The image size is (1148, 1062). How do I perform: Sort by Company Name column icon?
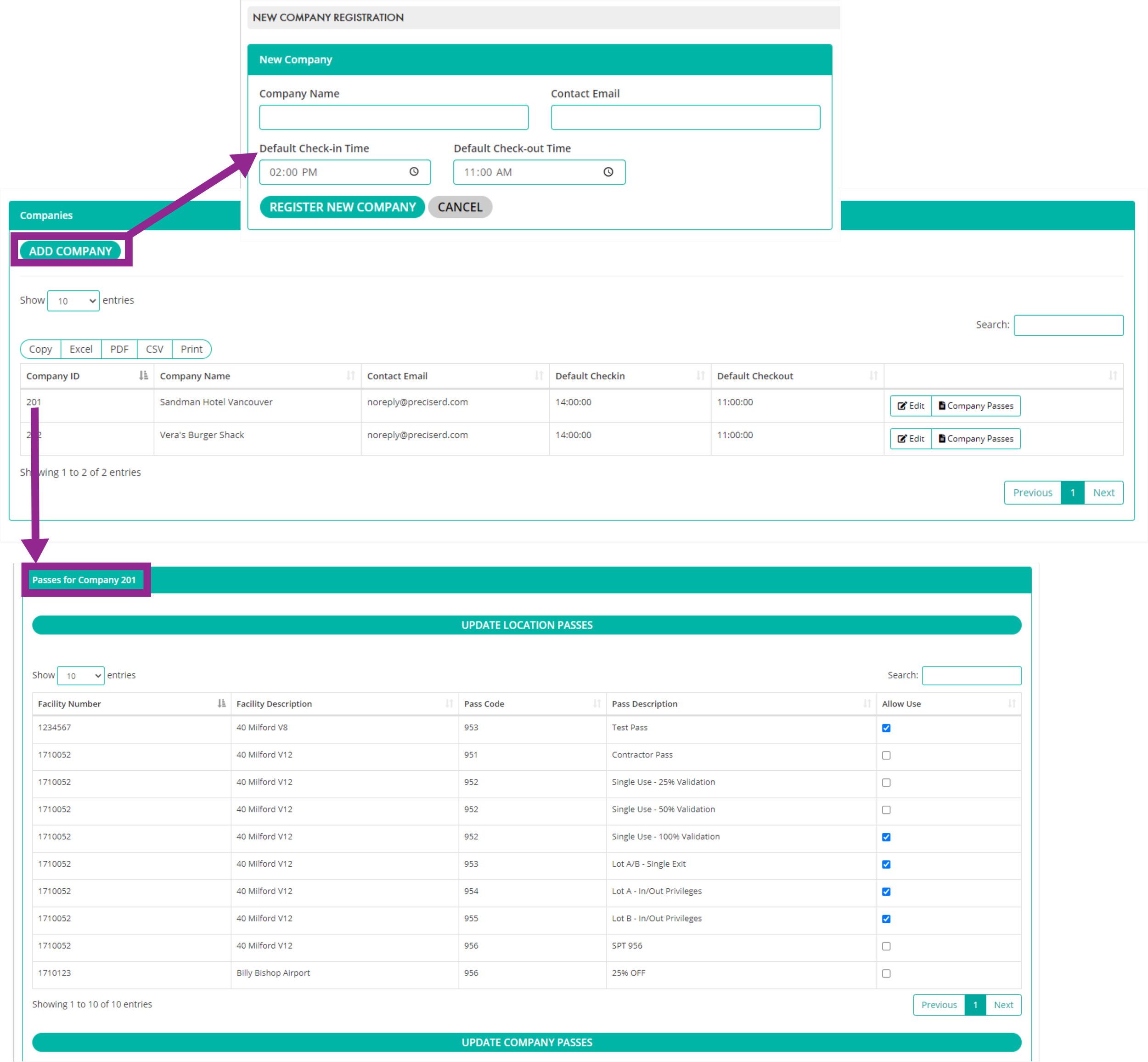[x=350, y=376]
